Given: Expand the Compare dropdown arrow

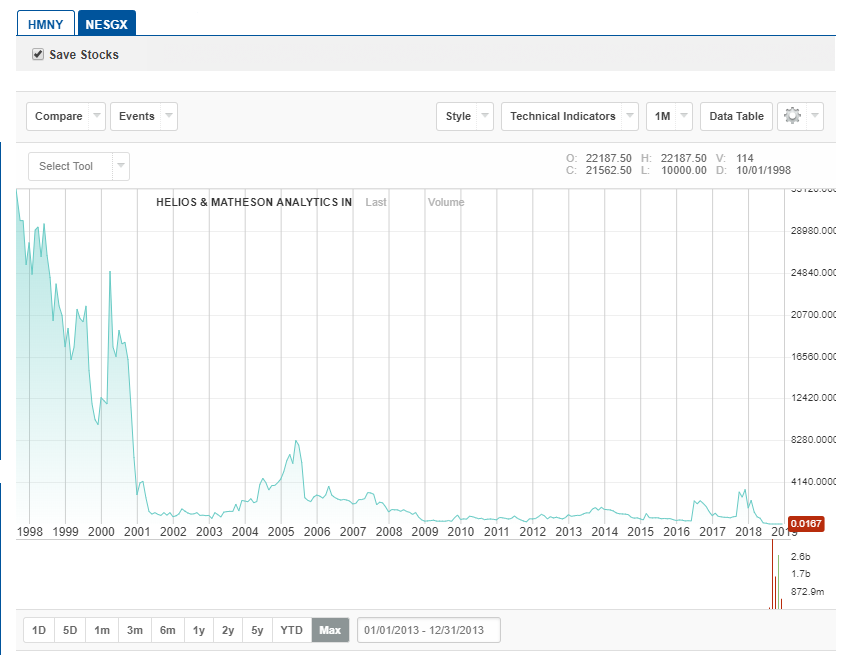Looking at the screenshot, I should [97, 116].
